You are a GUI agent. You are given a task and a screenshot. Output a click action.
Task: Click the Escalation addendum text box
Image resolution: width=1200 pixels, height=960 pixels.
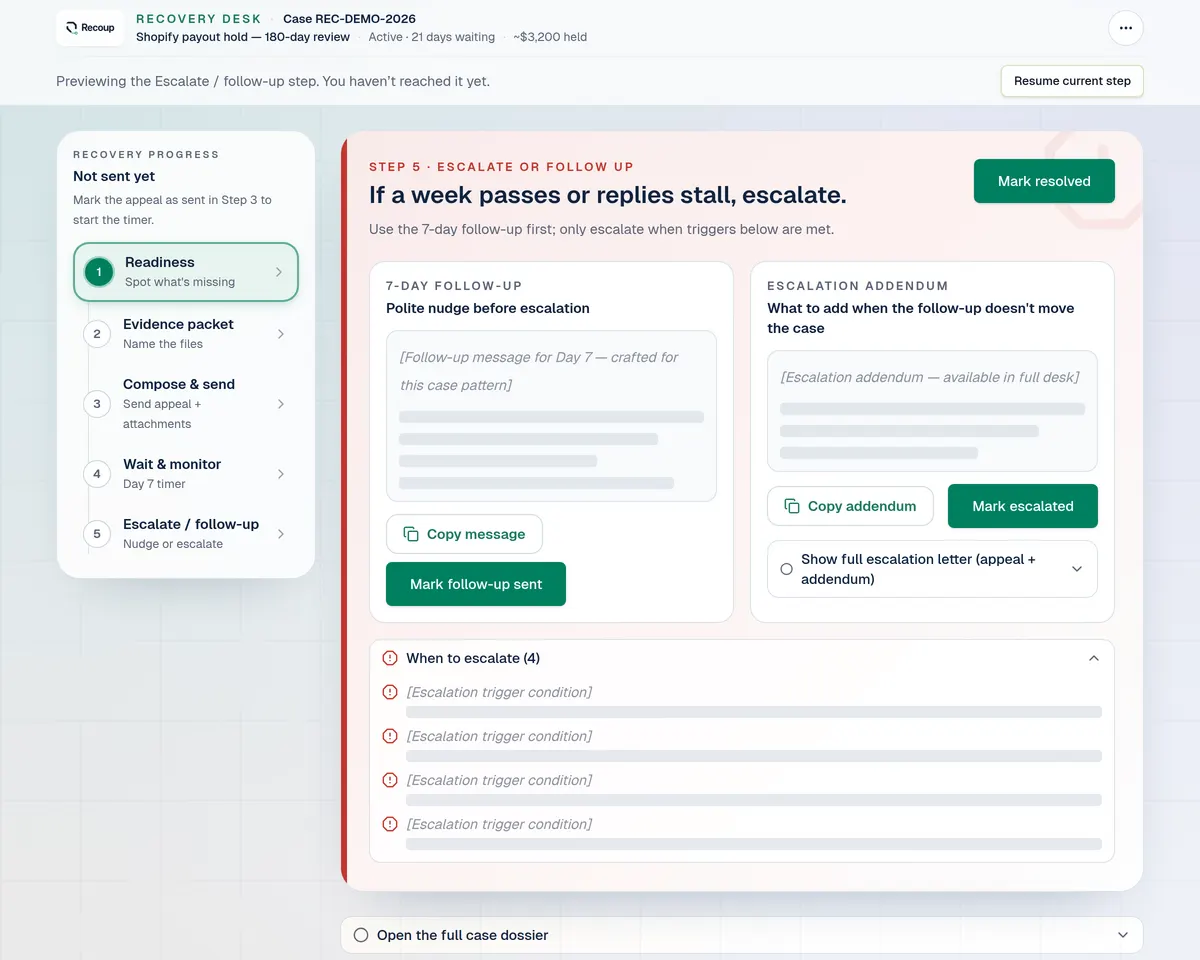[932, 411]
